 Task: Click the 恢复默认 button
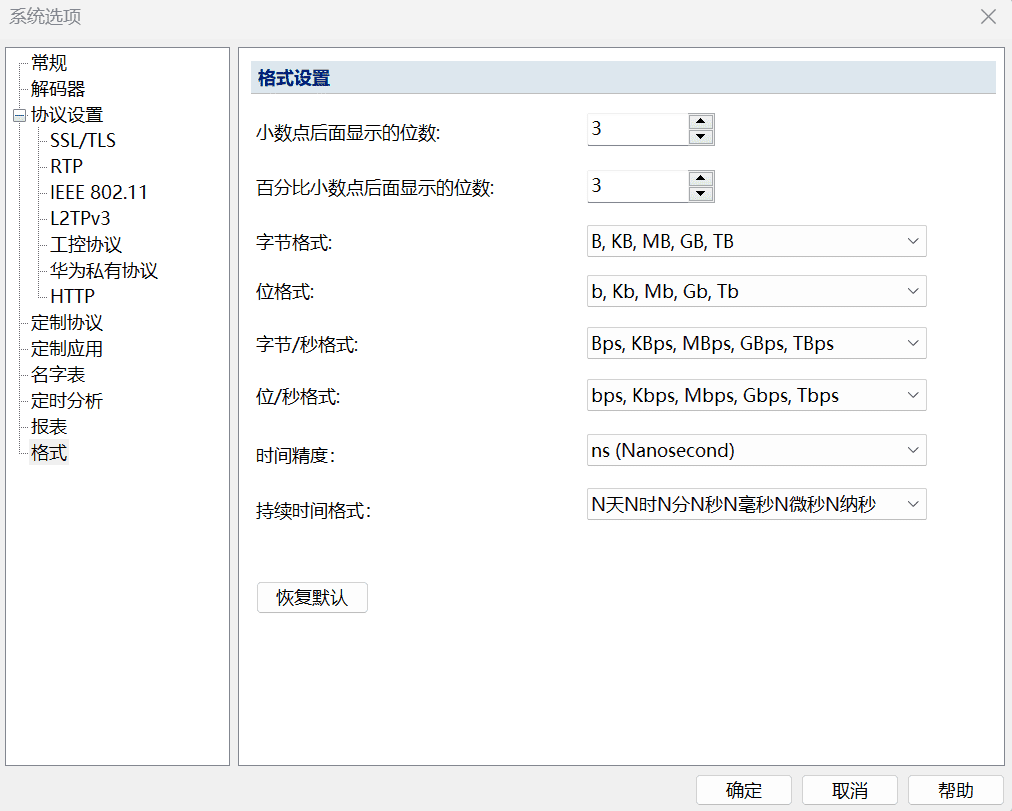coord(312,598)
